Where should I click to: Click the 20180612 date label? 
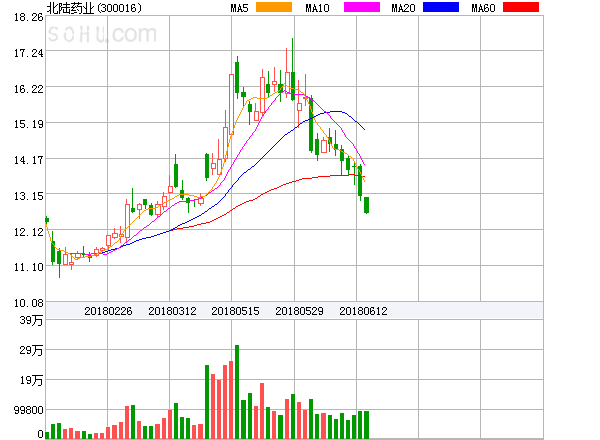tap(363, 311)
